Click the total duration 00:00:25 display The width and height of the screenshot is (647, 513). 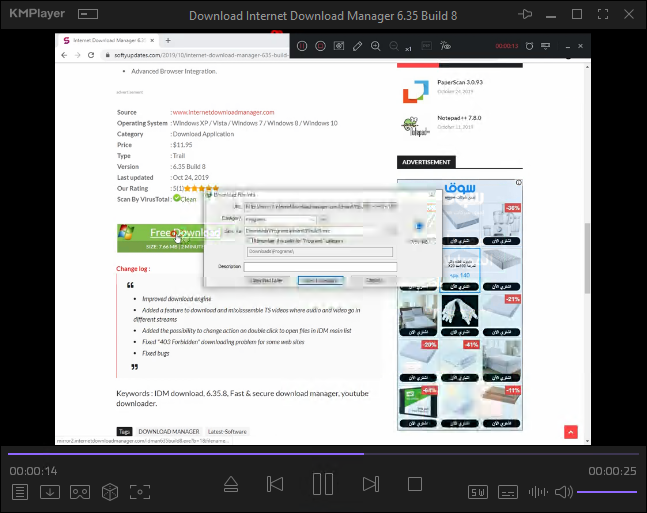[x=612, y=471]
